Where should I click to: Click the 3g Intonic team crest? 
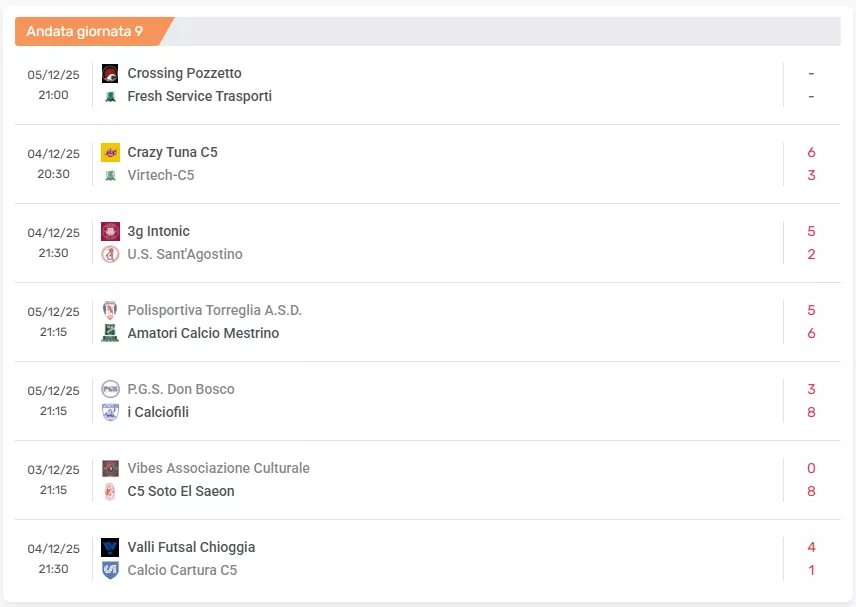[x=110, y=231]
